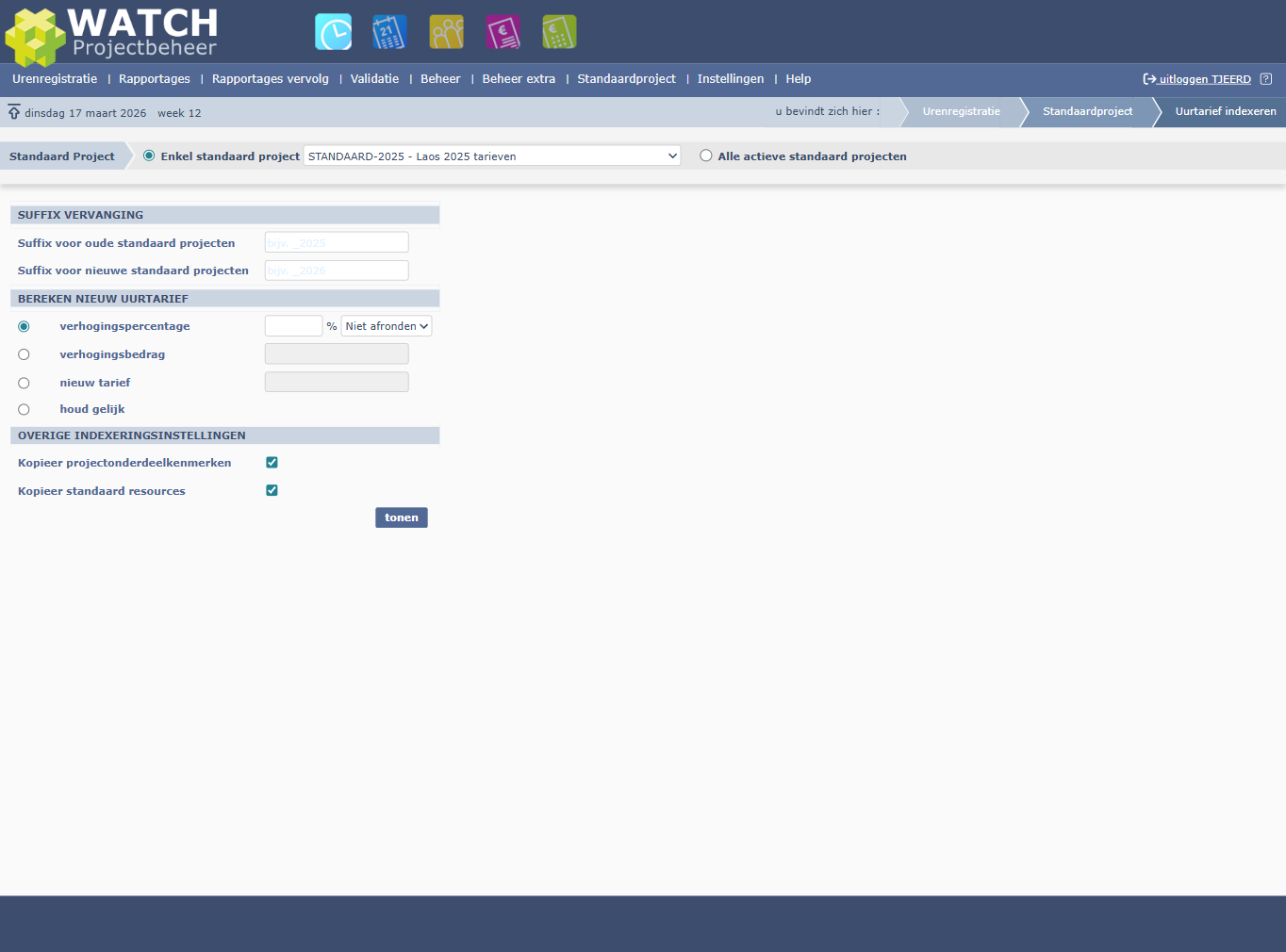The image size is (1286, 952).
Task: Click the suffix oude standaard projecten field
Action: tap(337, 243)
